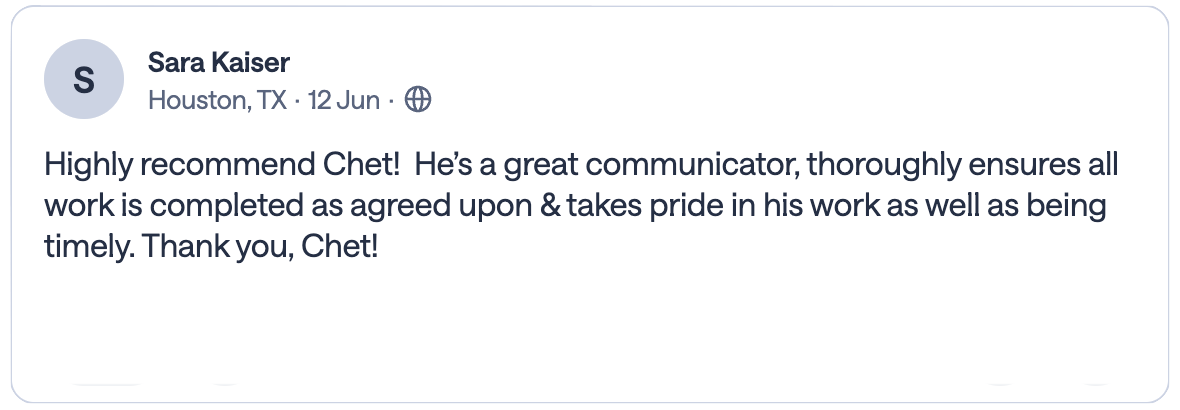This screenshot has width=1180, height=410.
Task: Click the 12 Jun post date
Action: [344, 99]
